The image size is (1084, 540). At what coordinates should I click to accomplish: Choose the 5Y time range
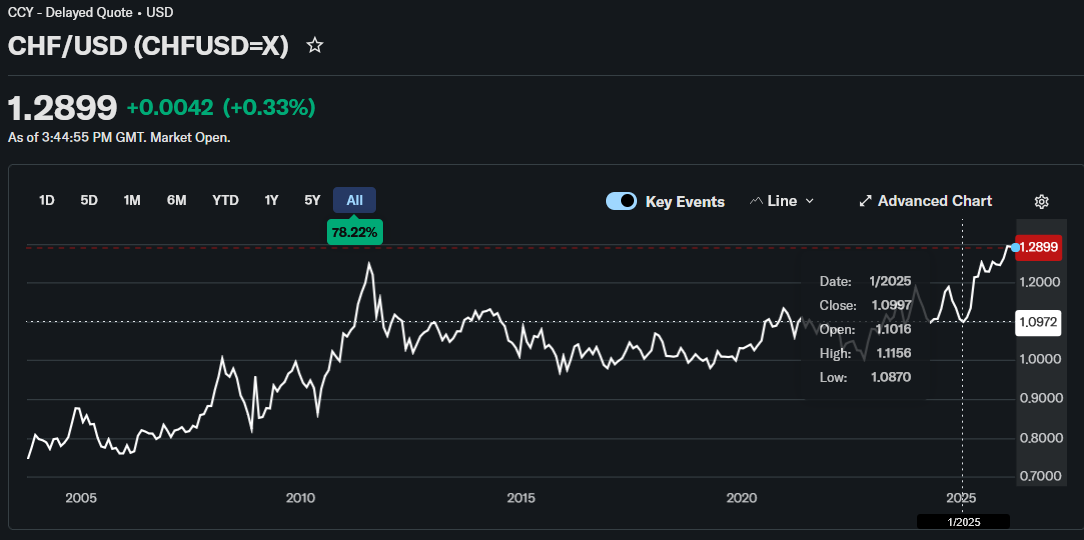click(x=312, y=200)
